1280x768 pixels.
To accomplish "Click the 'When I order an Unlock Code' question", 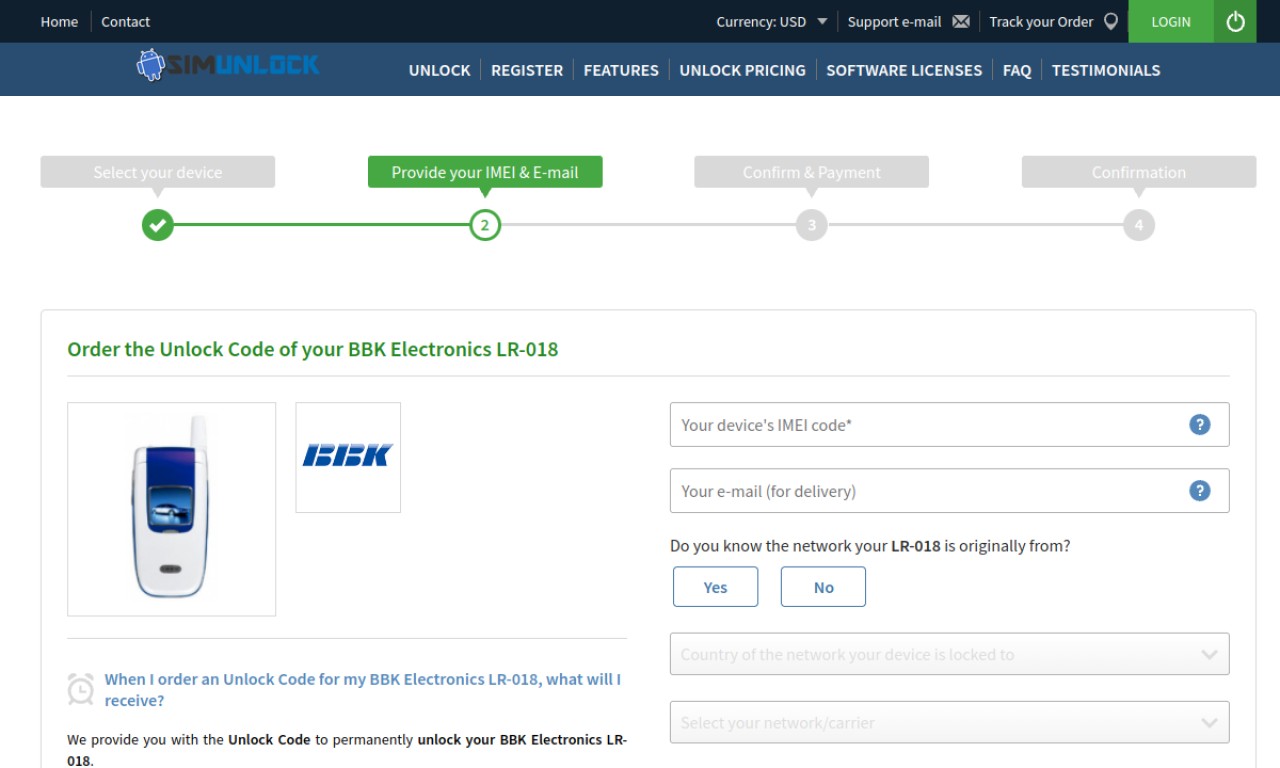I will 363,689.
